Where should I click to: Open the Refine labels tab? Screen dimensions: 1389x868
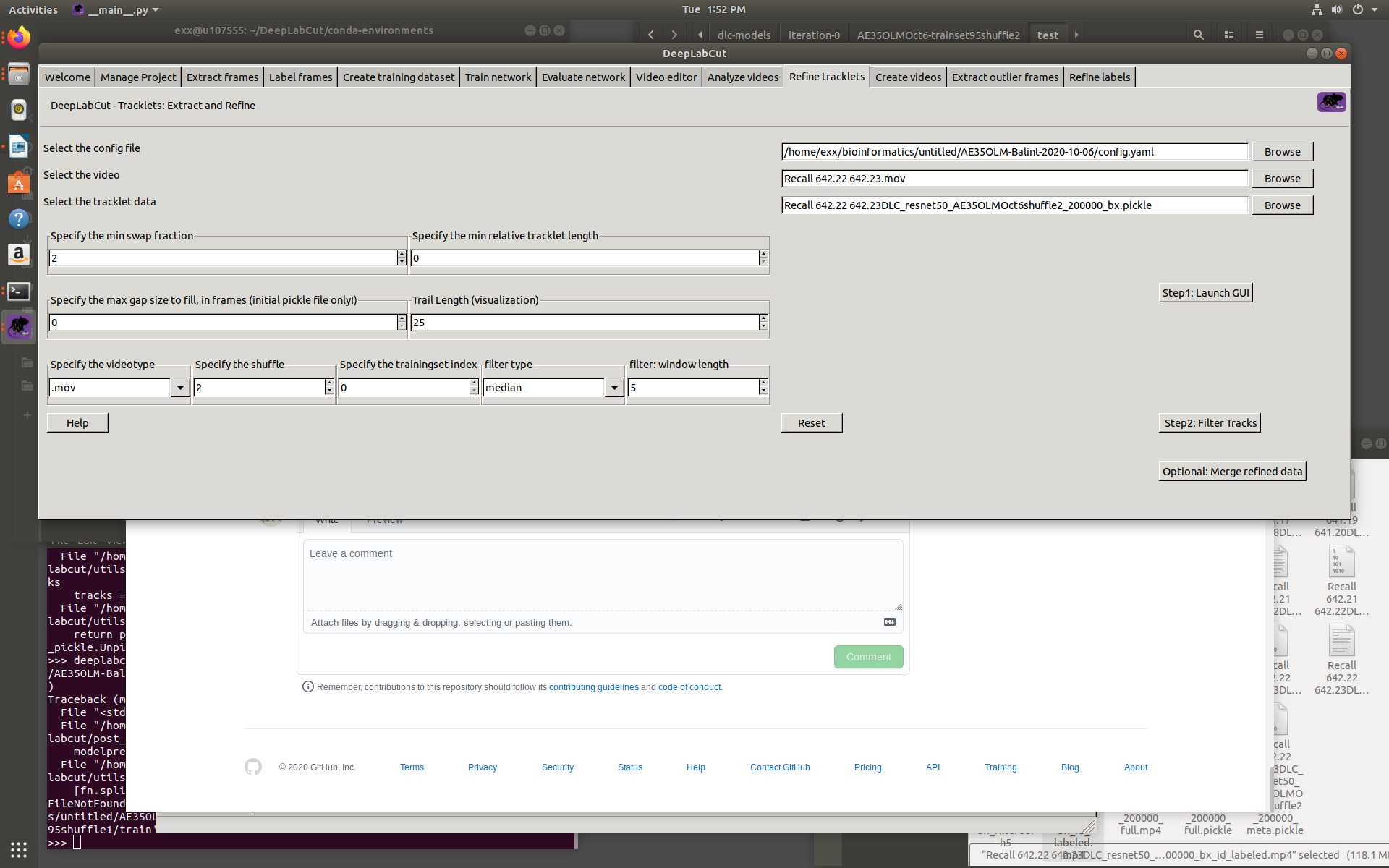tap(1099, 77)
